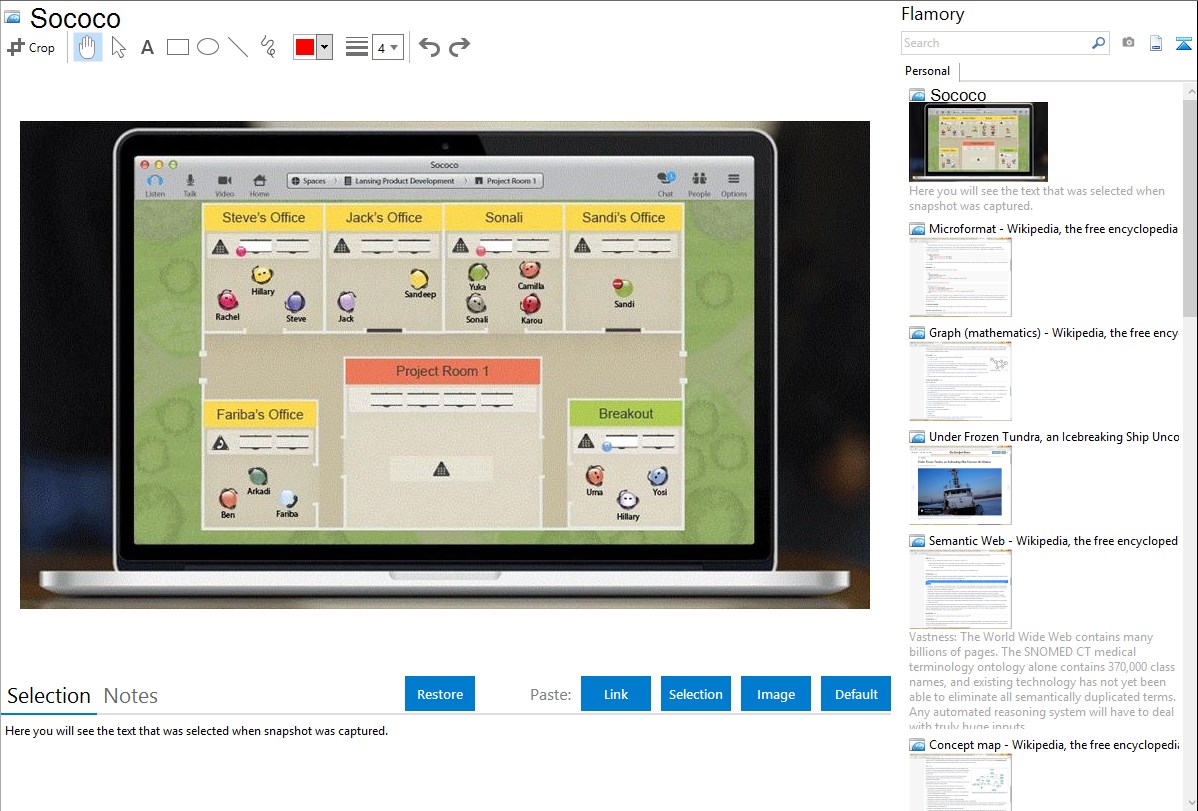Screen dimensions: 1198x811
Task: Redo the last annotation
Action: point(459,47)
